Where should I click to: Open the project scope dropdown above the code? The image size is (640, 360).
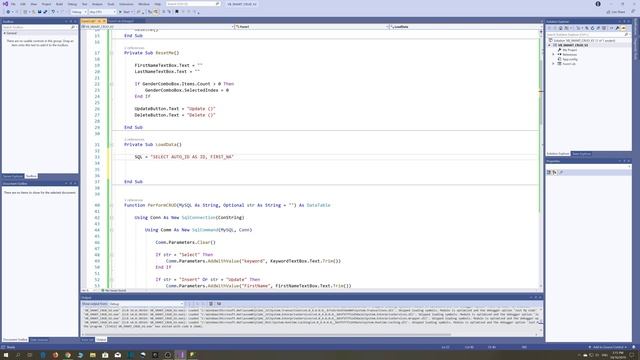point(157,27)
